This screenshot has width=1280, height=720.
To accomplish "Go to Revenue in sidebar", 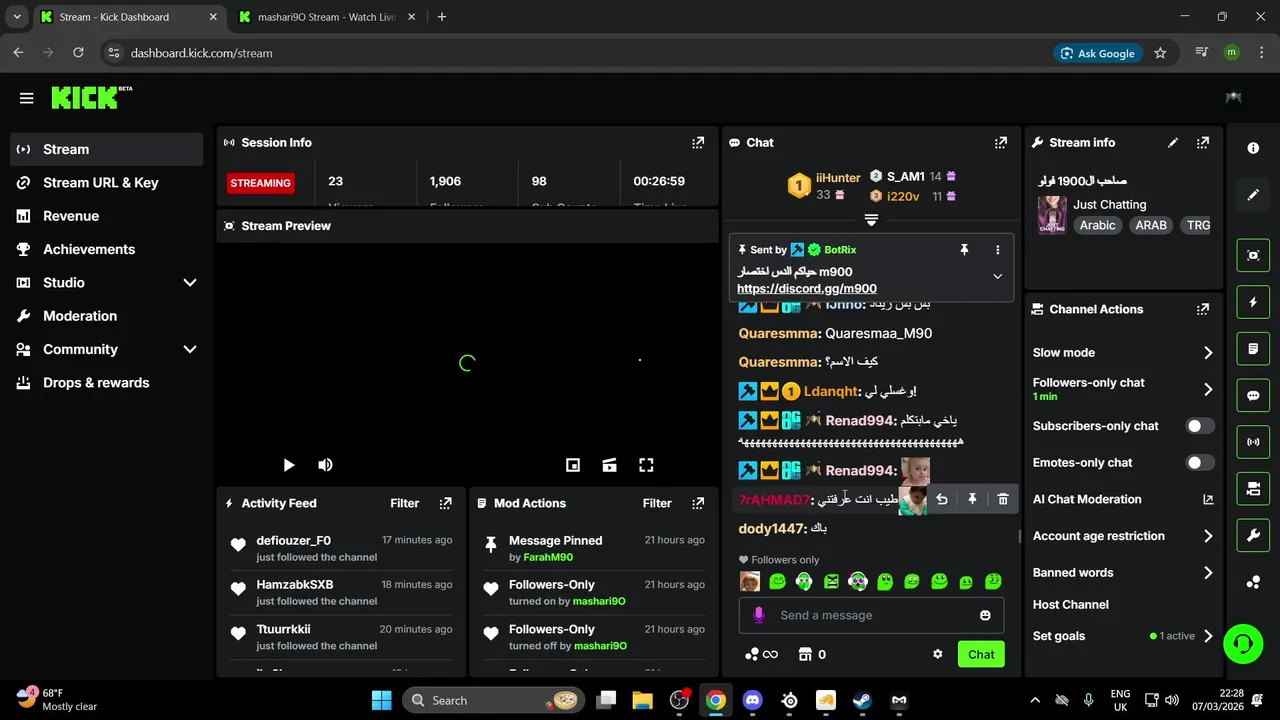I will point(106,216).
